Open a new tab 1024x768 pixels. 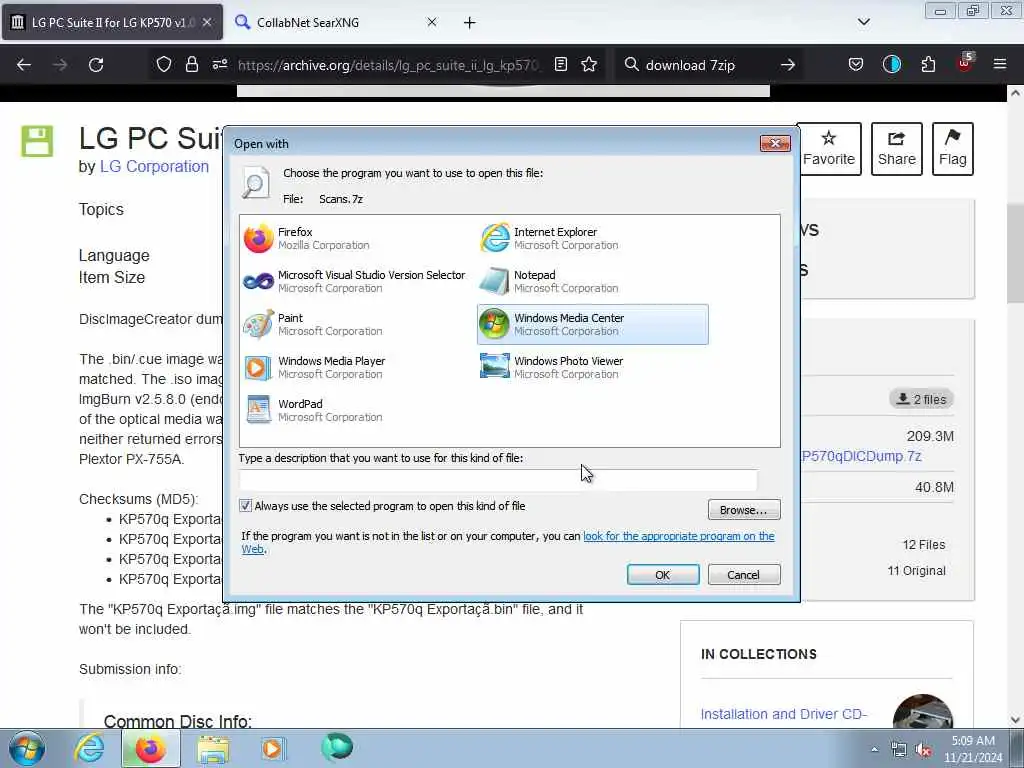(x=470, y=23)
